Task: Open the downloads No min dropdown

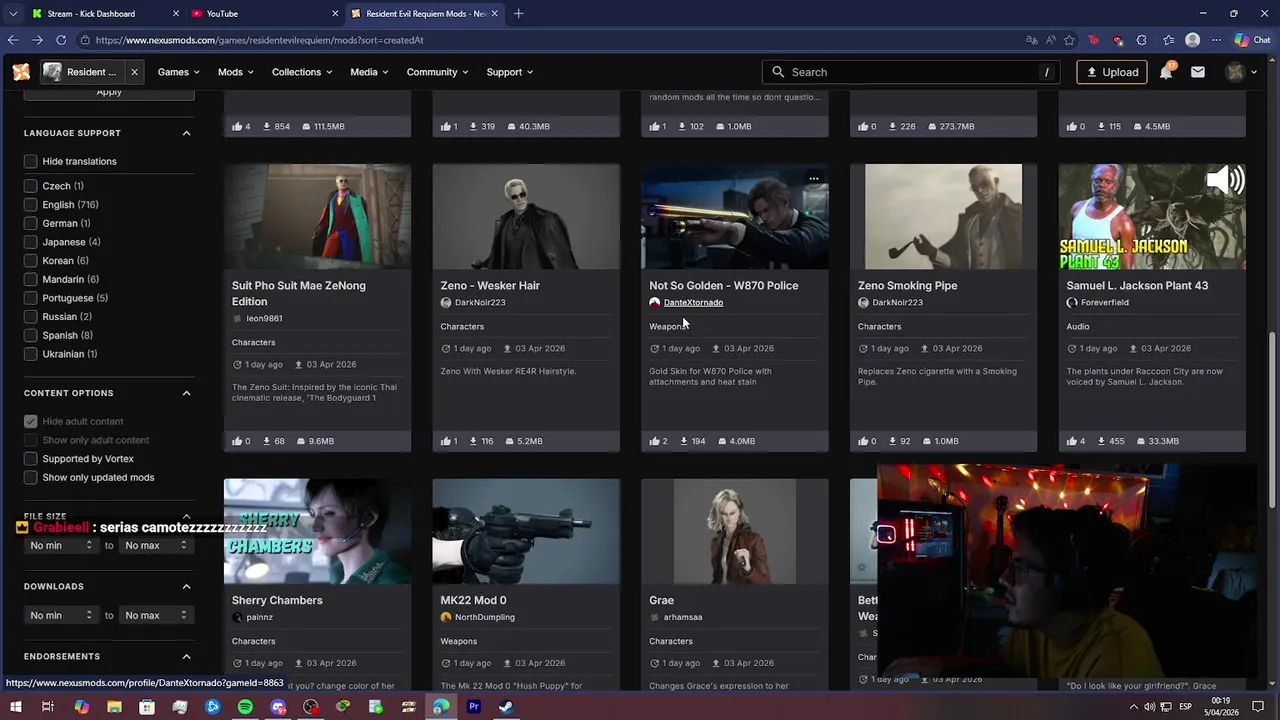Action: pyautogui.click(x=60, y=615)
